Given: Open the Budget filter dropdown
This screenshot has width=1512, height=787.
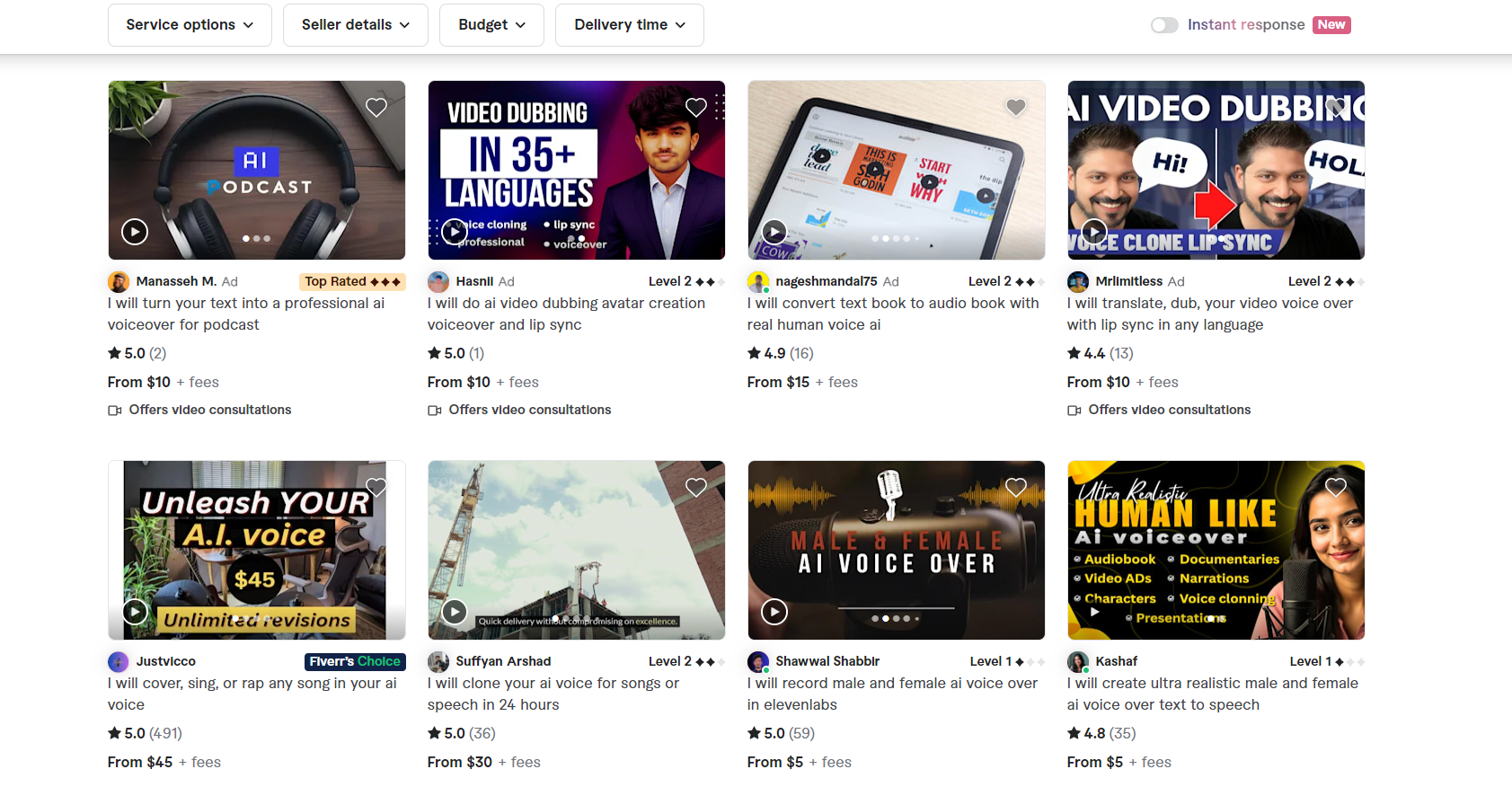Looking at the screenshot, I should (x=491, y=25).
